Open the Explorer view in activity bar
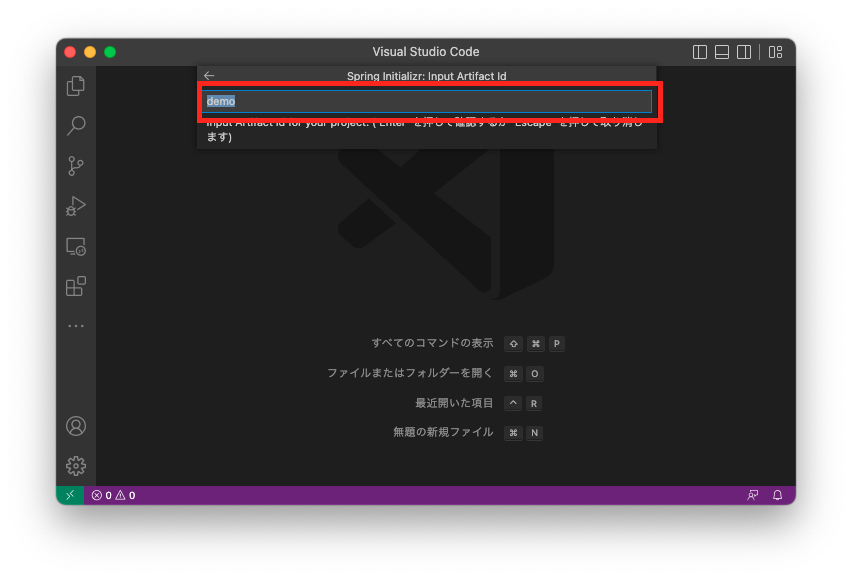 point(76,86)
